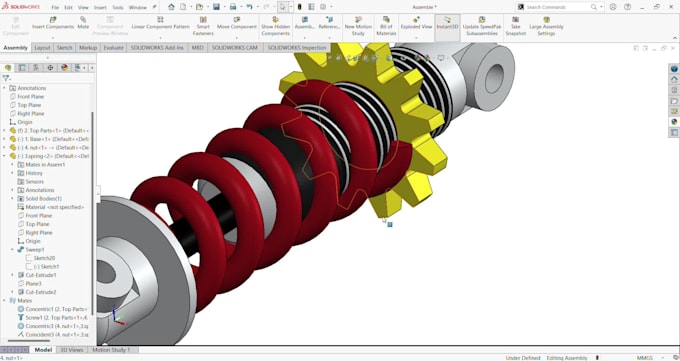The height and width of the screenshot is (361, 680).
Task: Click the Select cursor tool
Action: 282,7
